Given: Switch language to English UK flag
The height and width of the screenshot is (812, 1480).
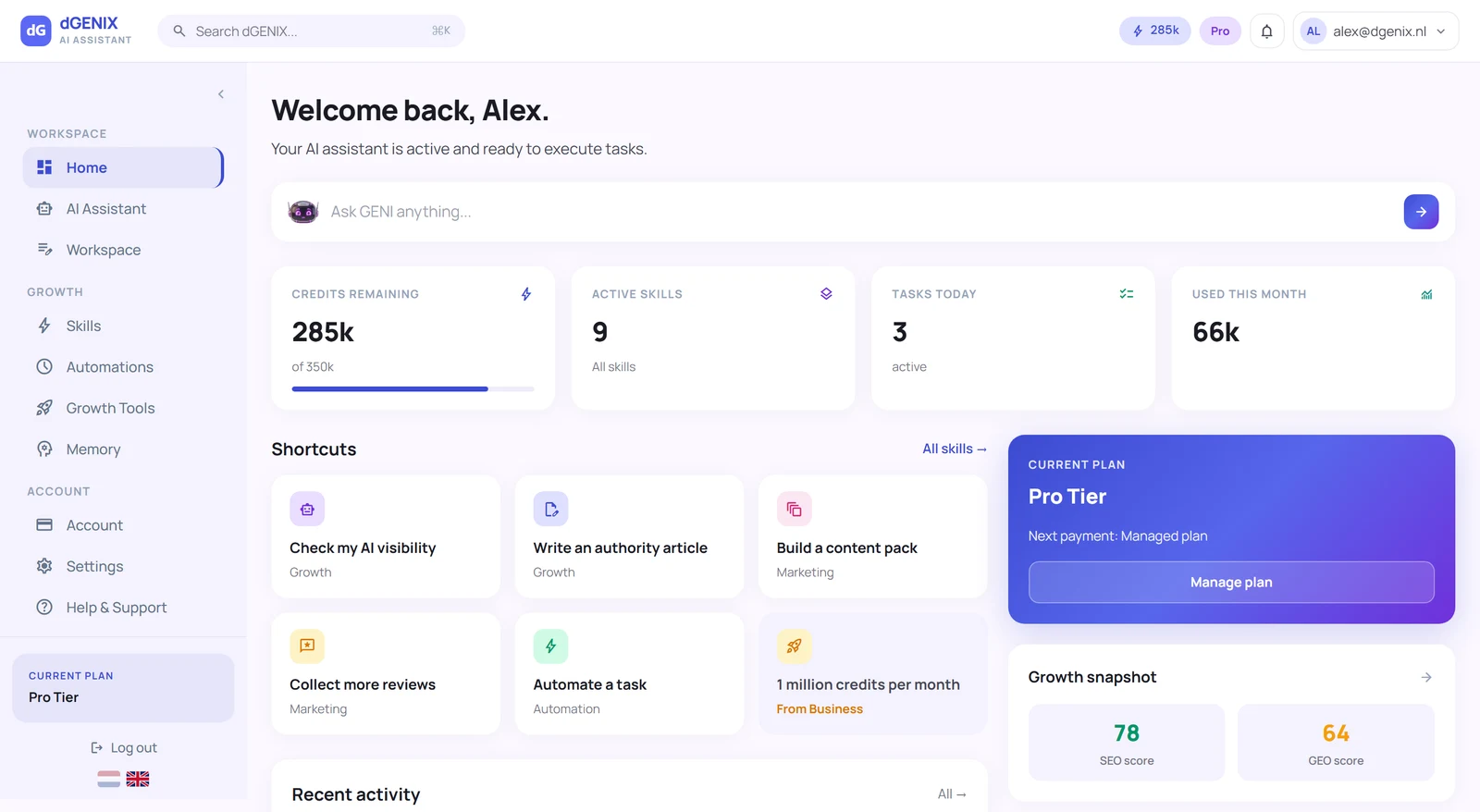Looking at the screenshot, I should (x=138, y=780).
